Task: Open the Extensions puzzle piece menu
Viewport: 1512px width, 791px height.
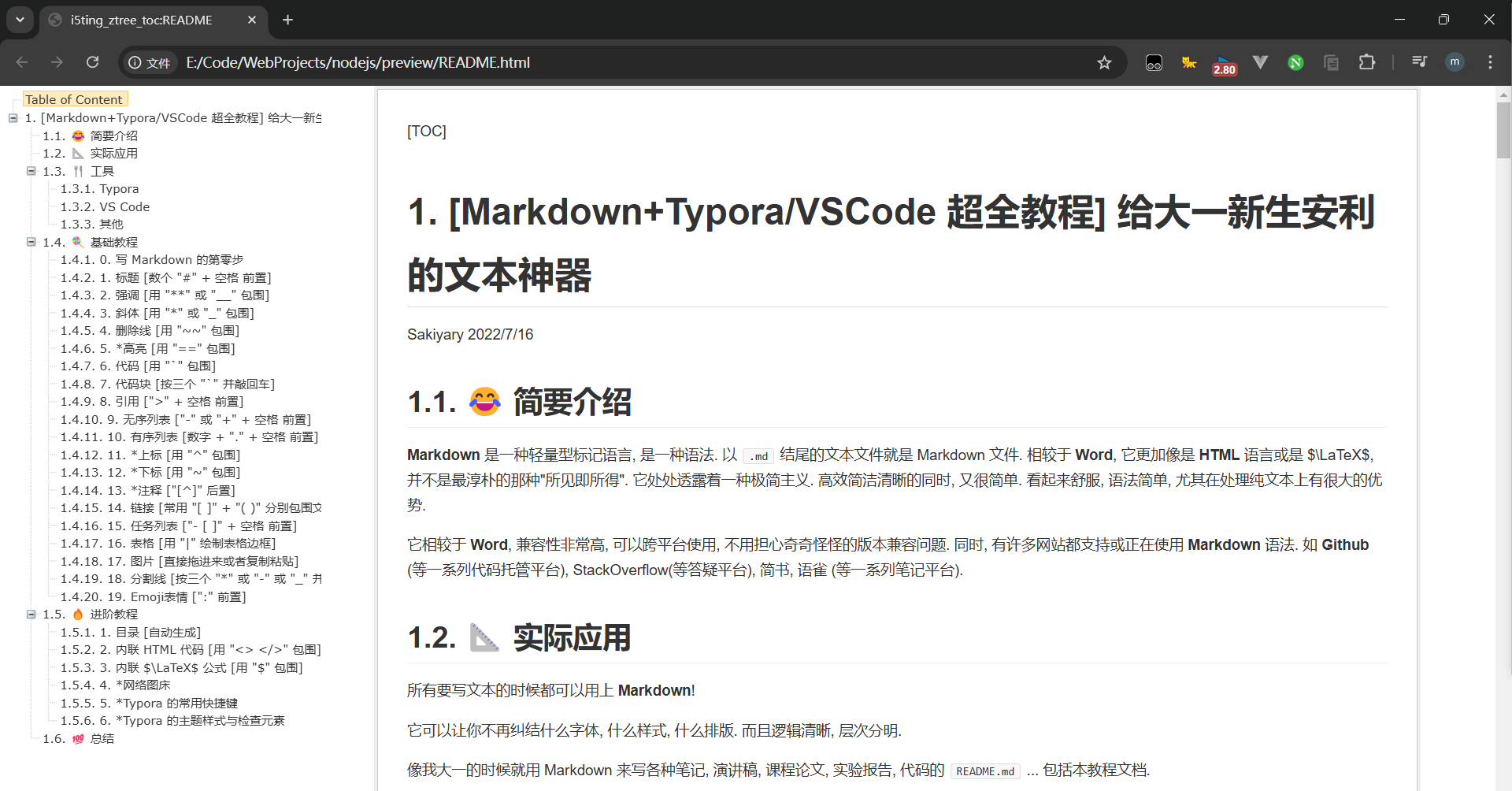Action: (1367, 62)
